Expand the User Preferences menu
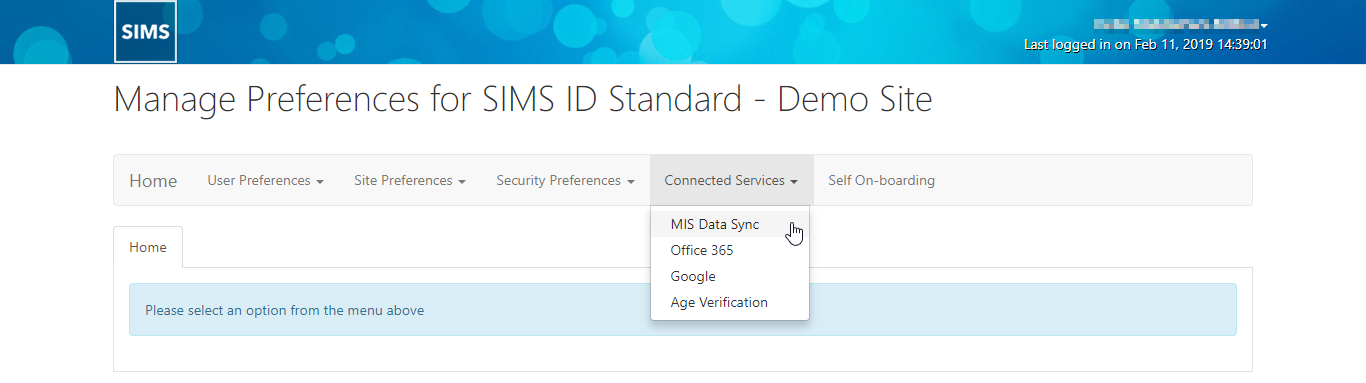The height and width of the screenshot is (383, 1366). pos(265,181)
